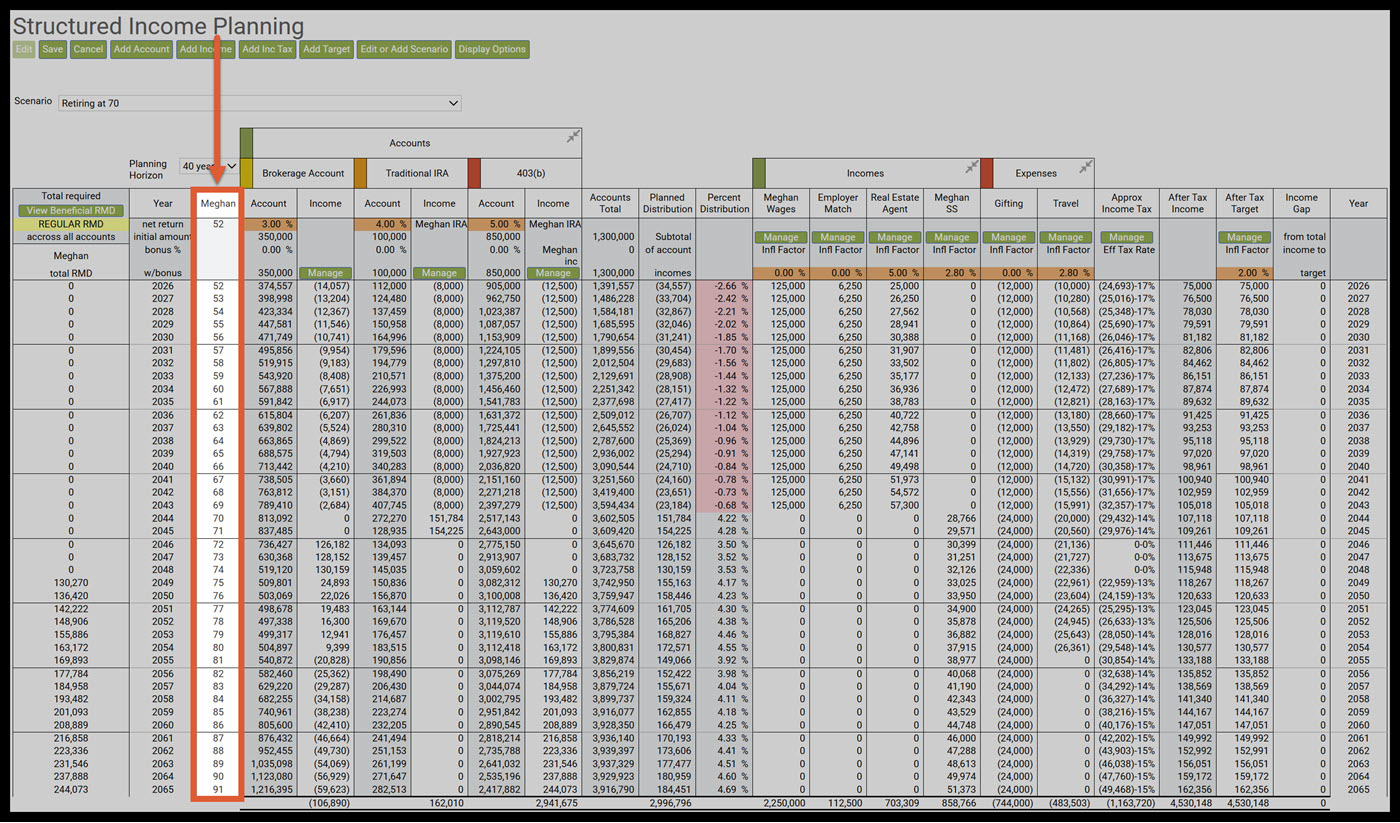Click Manage for Travel expense
Viewport: 1400px width, 823px height.
pyautogui.click(x=1066, y=237)
